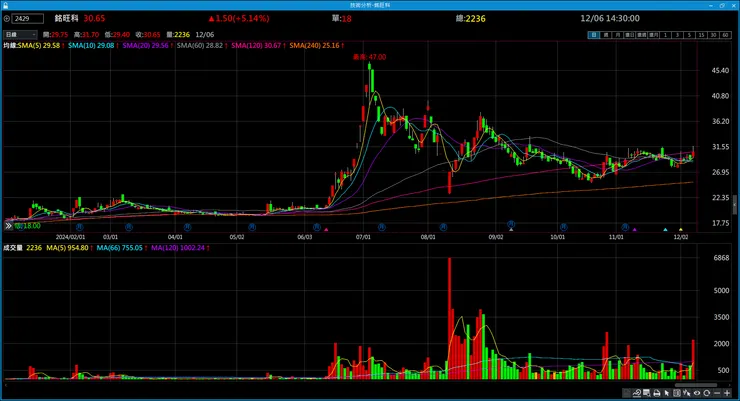Select the 30-minute period tab

coord(713,35)
